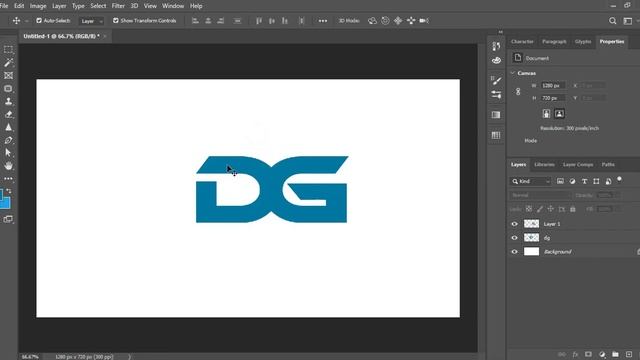Add a layer style via fx icon
640x360 pixels.
tap(575, 354)
